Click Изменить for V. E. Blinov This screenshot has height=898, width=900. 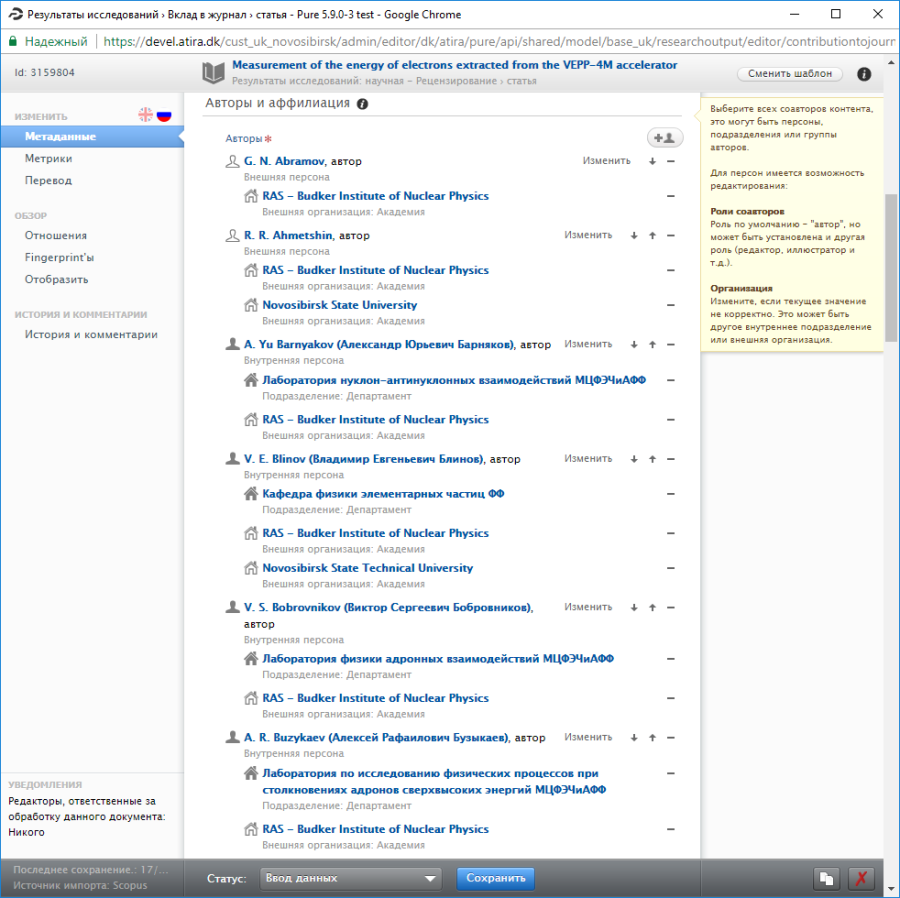[588, 458]
